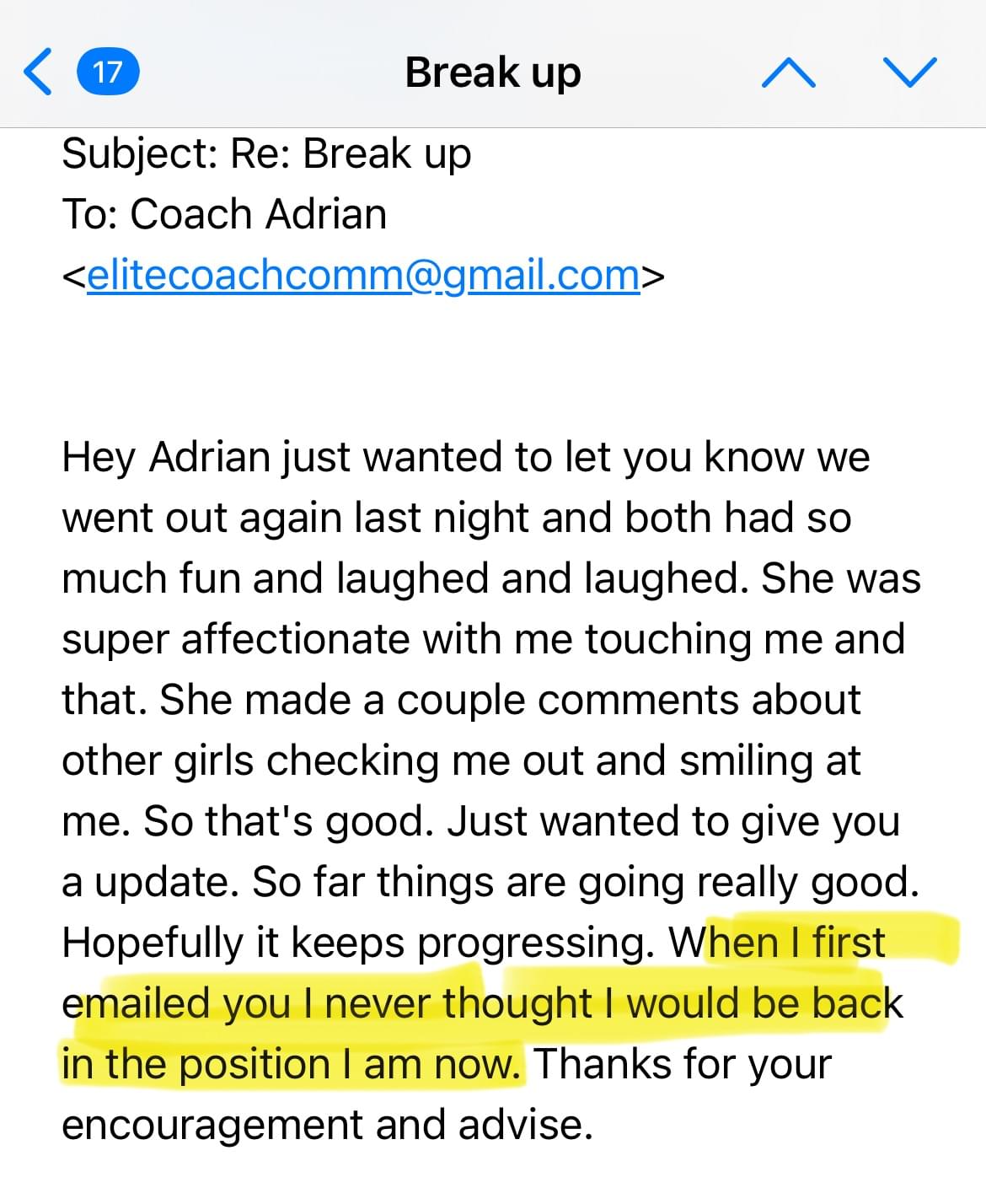The image size is (986, 1204).
Task: Open the elitecoachcomm@gmail.com email link
Action: (x=363, y=275)
